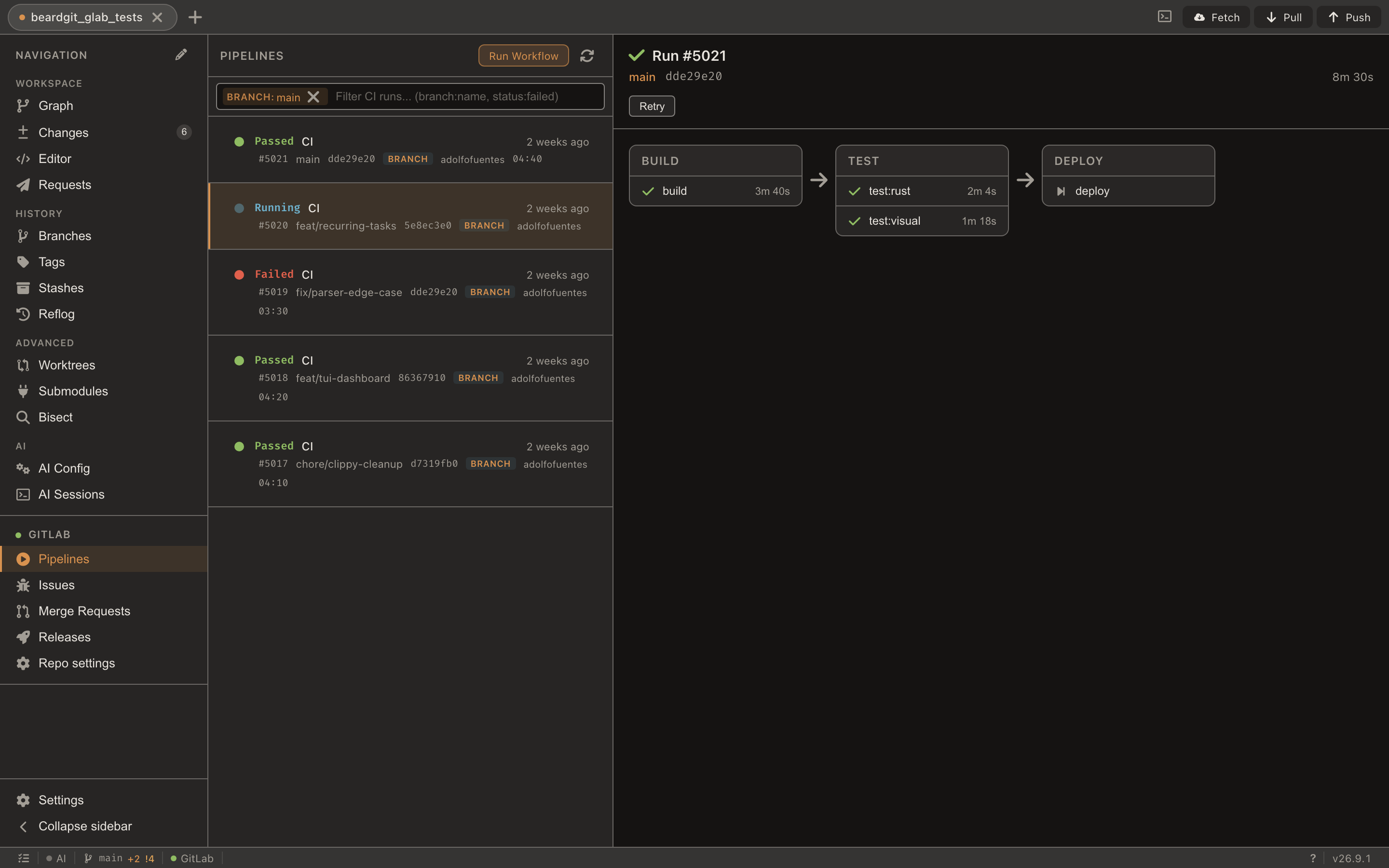Select passed pipeline #5021 on main

[x=410, y=150]
